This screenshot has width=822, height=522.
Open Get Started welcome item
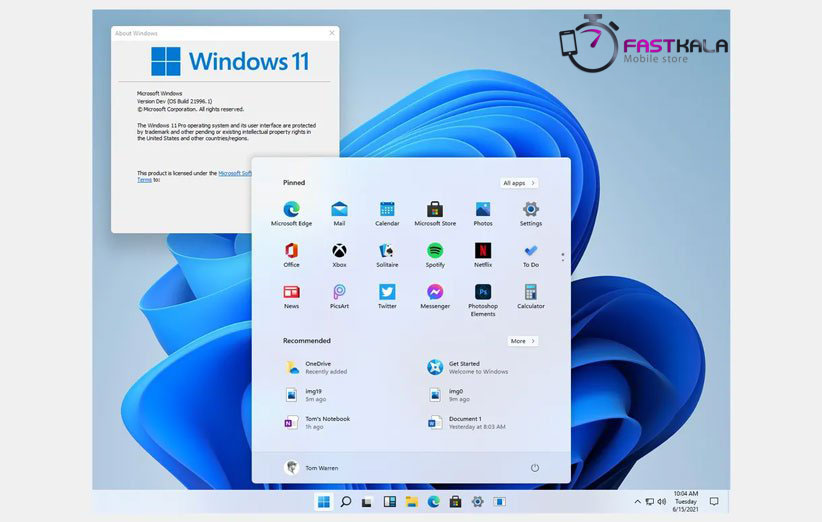[468, 367]
